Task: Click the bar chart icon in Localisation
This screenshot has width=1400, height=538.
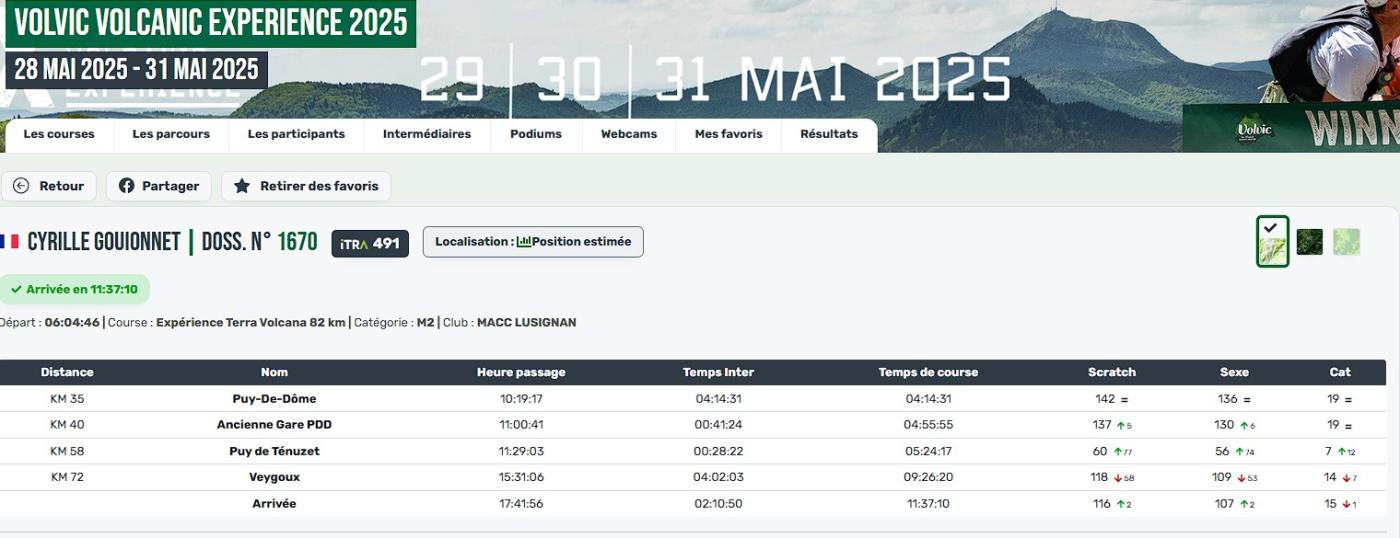Action: tap(524, 242)
